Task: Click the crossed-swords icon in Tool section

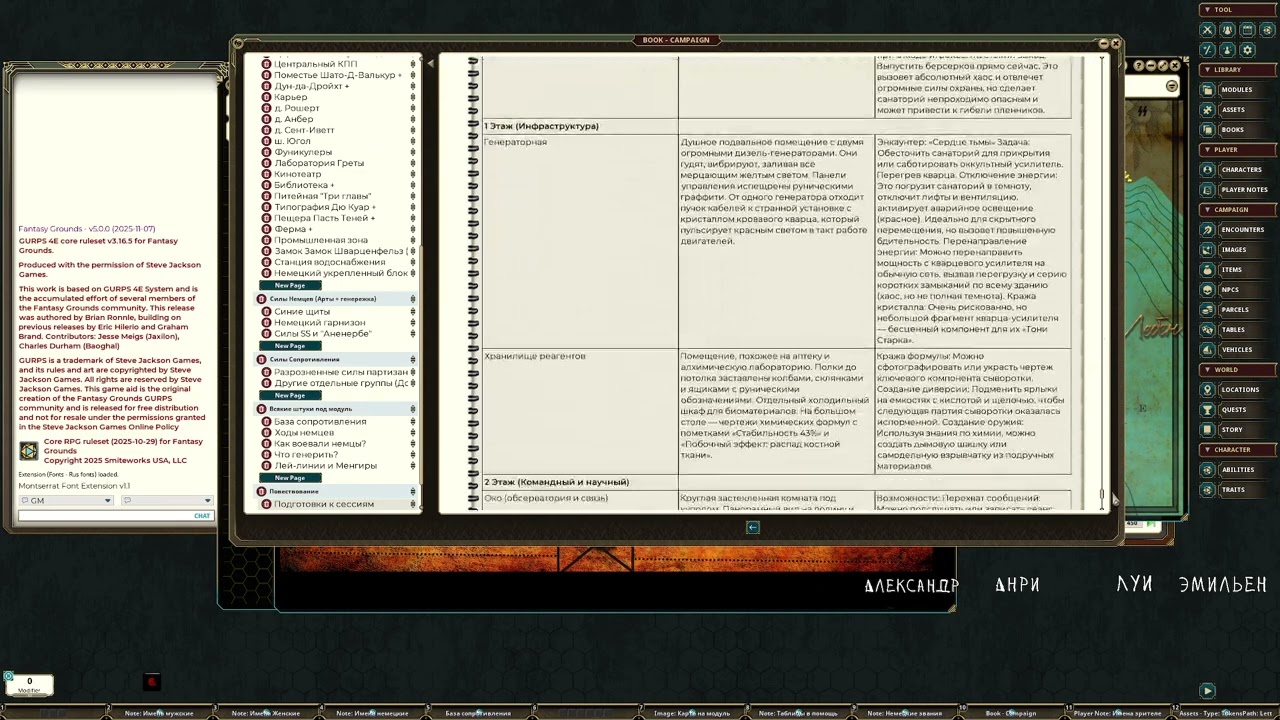Action: [1208, 30]
